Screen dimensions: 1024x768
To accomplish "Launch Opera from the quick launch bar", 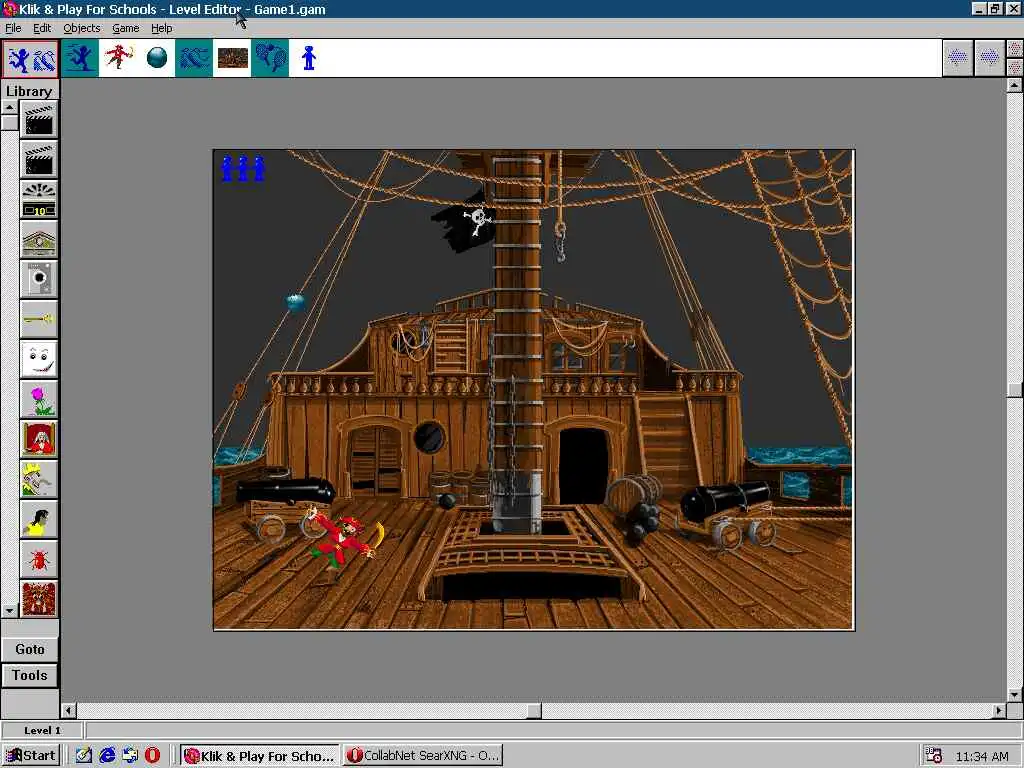I will tap(152, 756).
